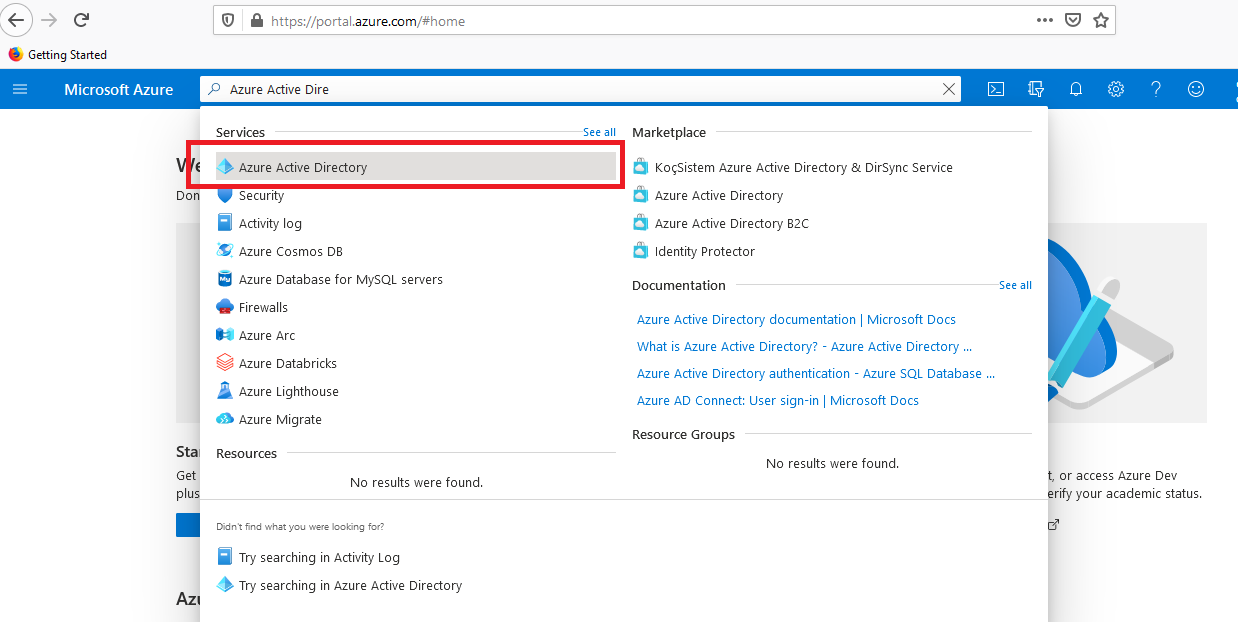The height and width of the screenshot is (622, 1238).
Task: Select Azure Arc text in Services
Action: pos(267,335)
